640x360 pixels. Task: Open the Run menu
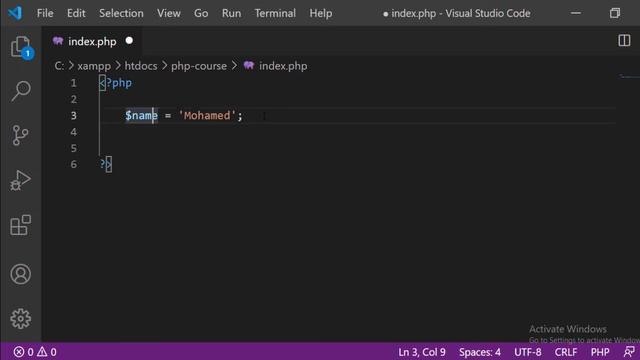(231, 13)
